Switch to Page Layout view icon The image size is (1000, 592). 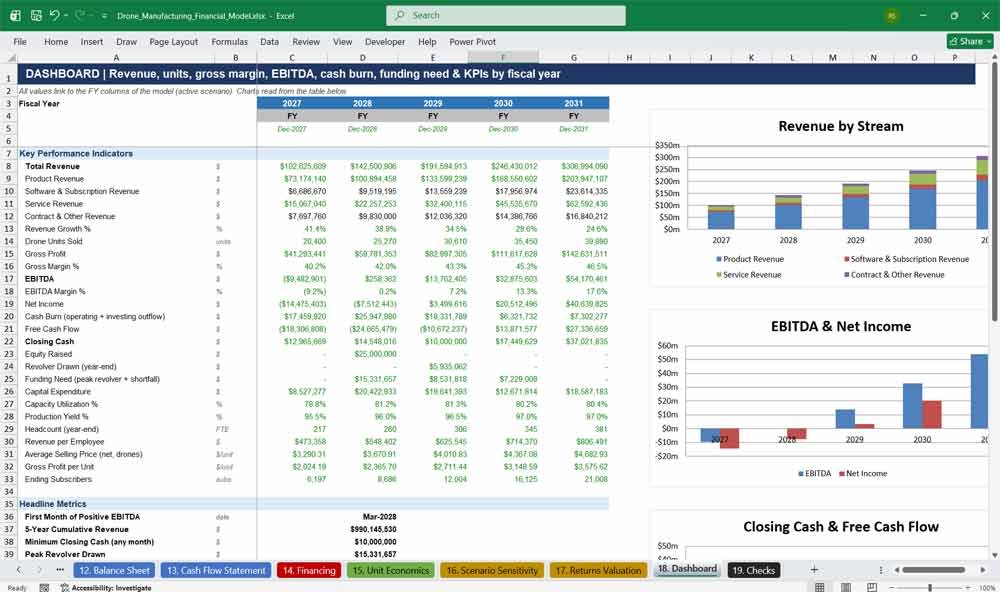pos(846,587)
